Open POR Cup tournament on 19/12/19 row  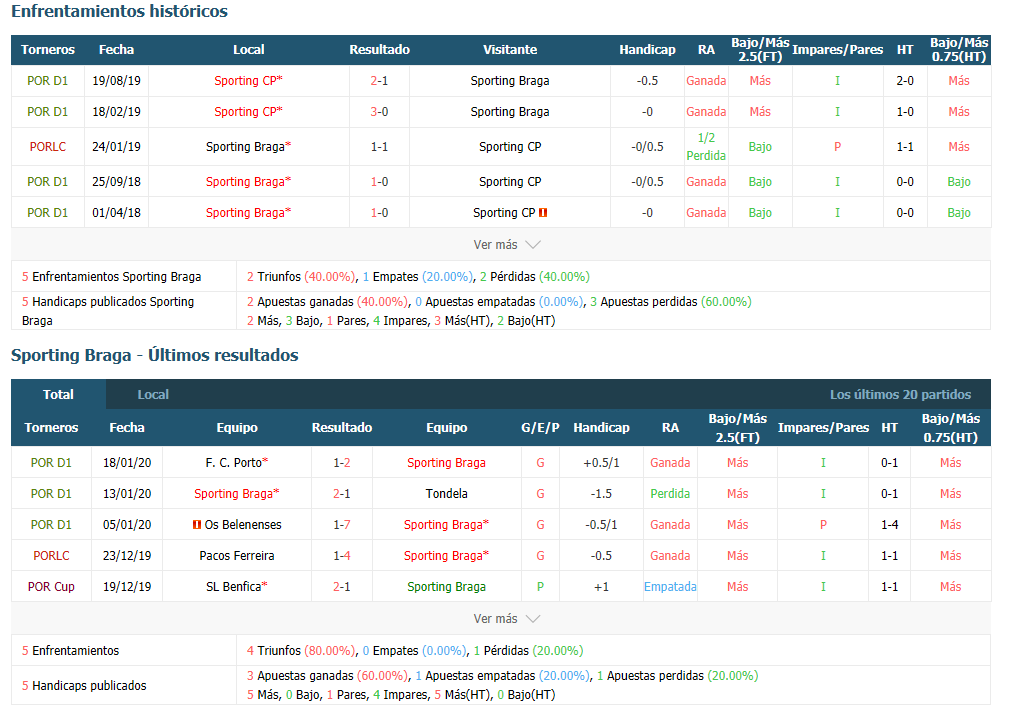[x=51, y=587]
